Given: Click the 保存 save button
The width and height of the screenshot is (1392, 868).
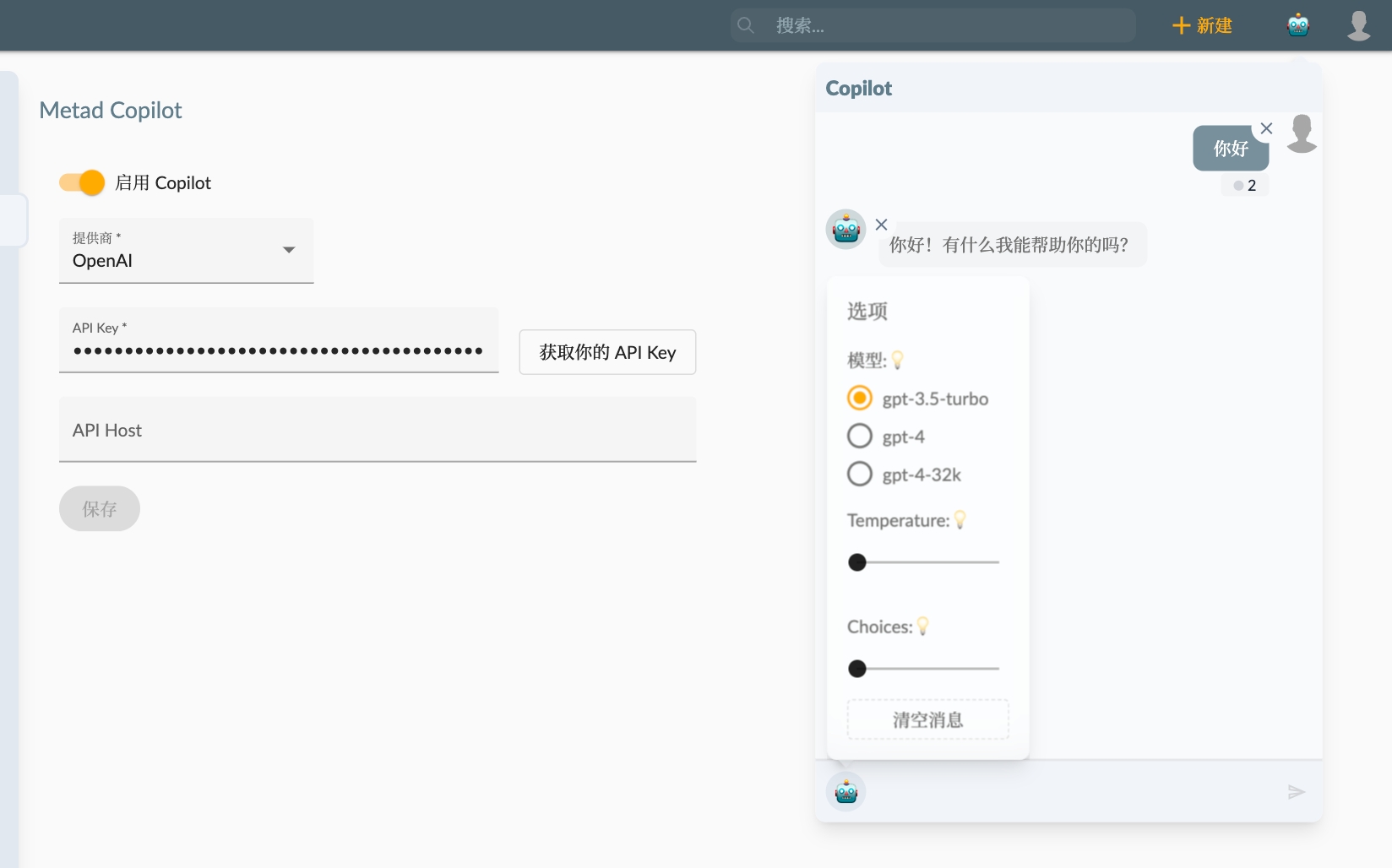Looking at the screenshot, I should click(x=99, y=508).
